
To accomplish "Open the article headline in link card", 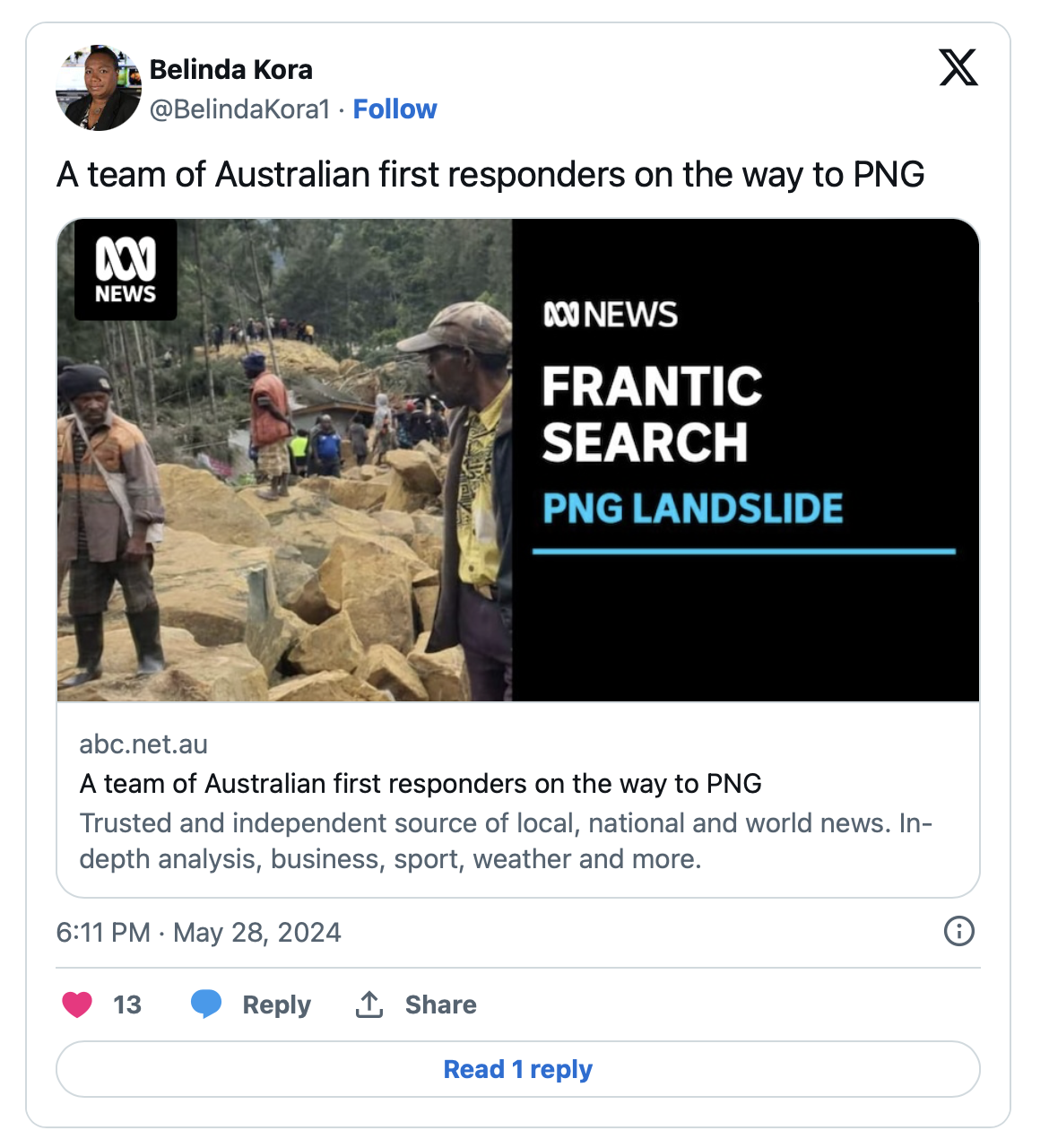I will (x=420, y=784).
